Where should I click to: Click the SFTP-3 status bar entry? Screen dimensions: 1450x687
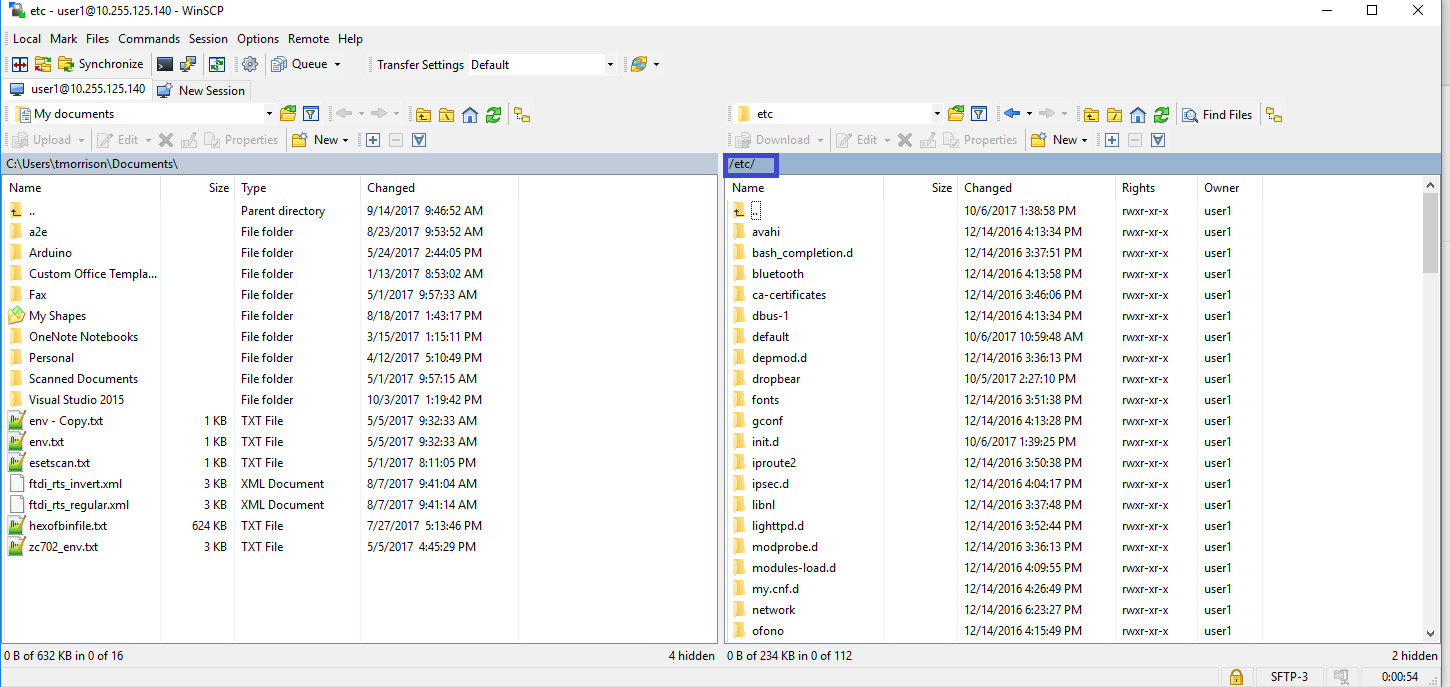click(x=1289, y=677)
